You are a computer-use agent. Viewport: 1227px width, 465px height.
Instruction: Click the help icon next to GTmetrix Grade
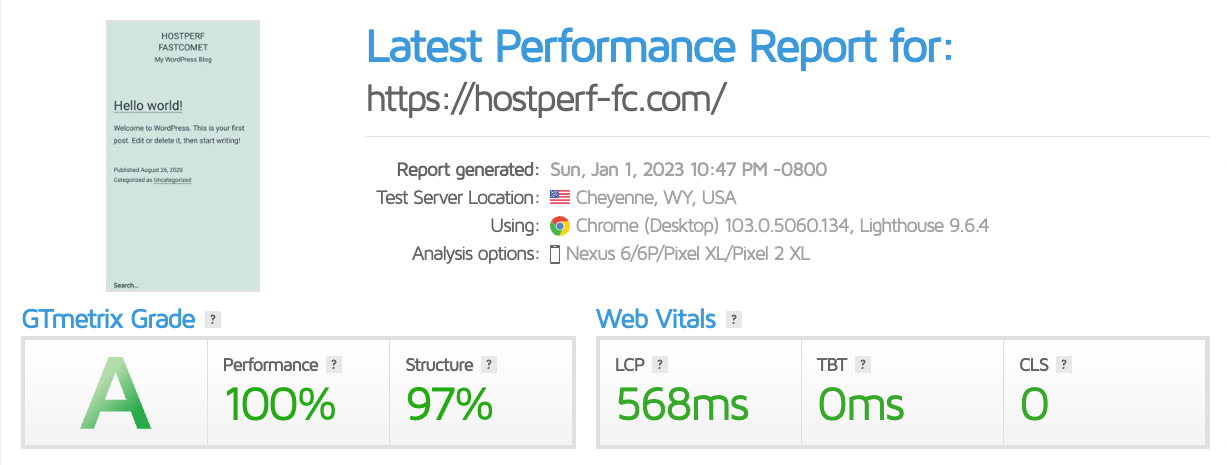(212, 320)
